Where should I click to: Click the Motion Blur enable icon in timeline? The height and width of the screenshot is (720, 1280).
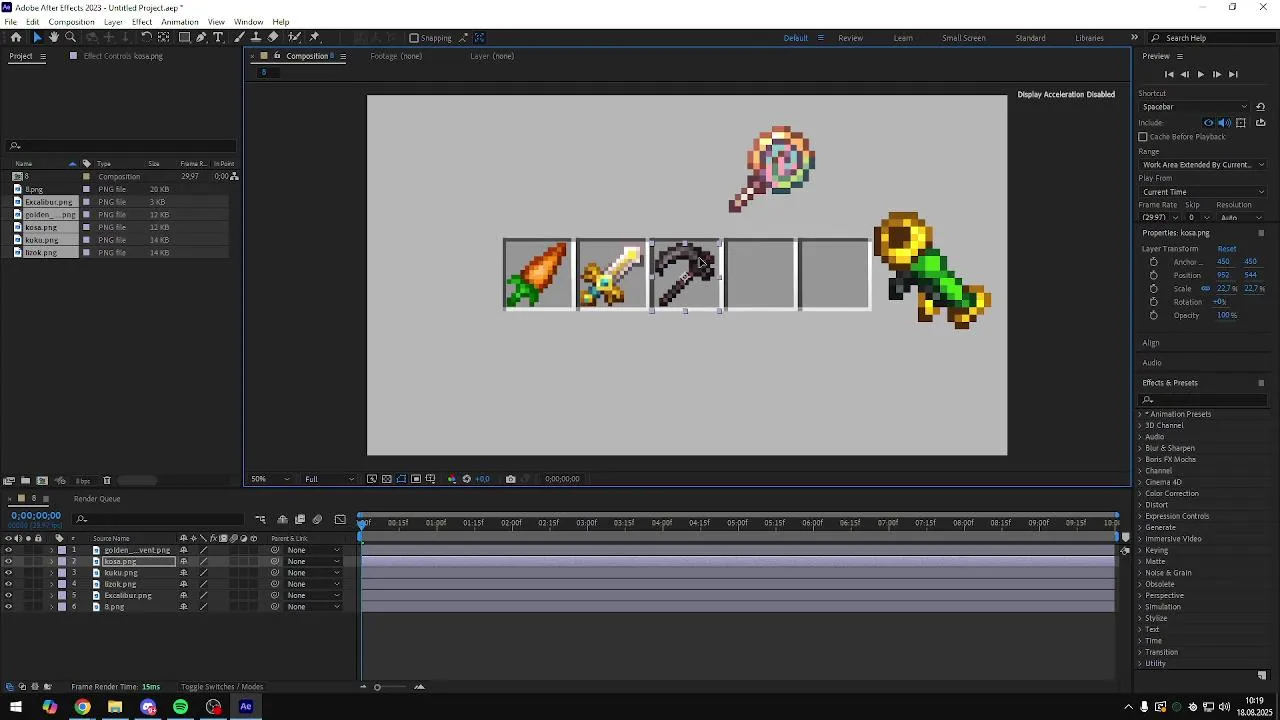point(317,519)
